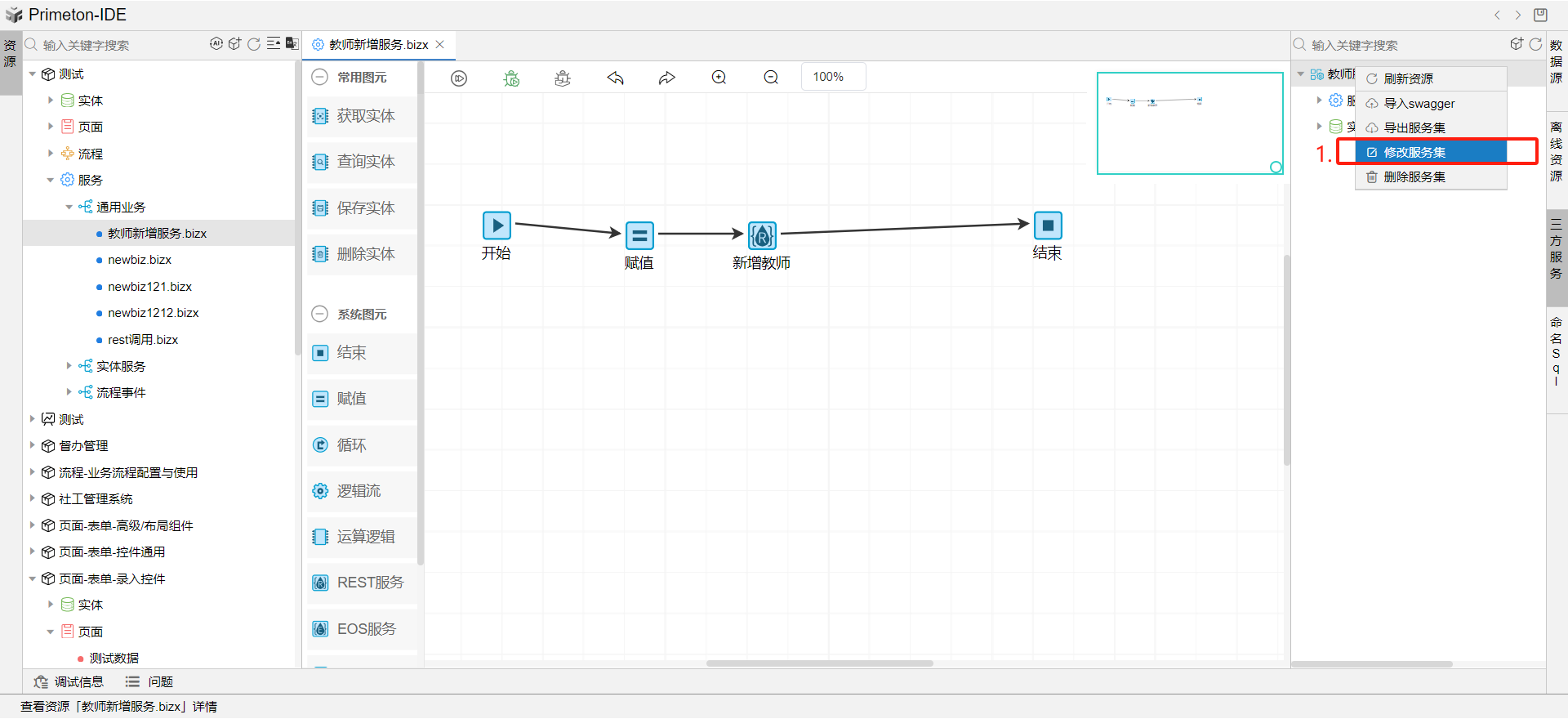The width and height of the screenshot is (1568, 719).
Task: Click the run (play) icon in canvas toolbar
Action: 459,78
